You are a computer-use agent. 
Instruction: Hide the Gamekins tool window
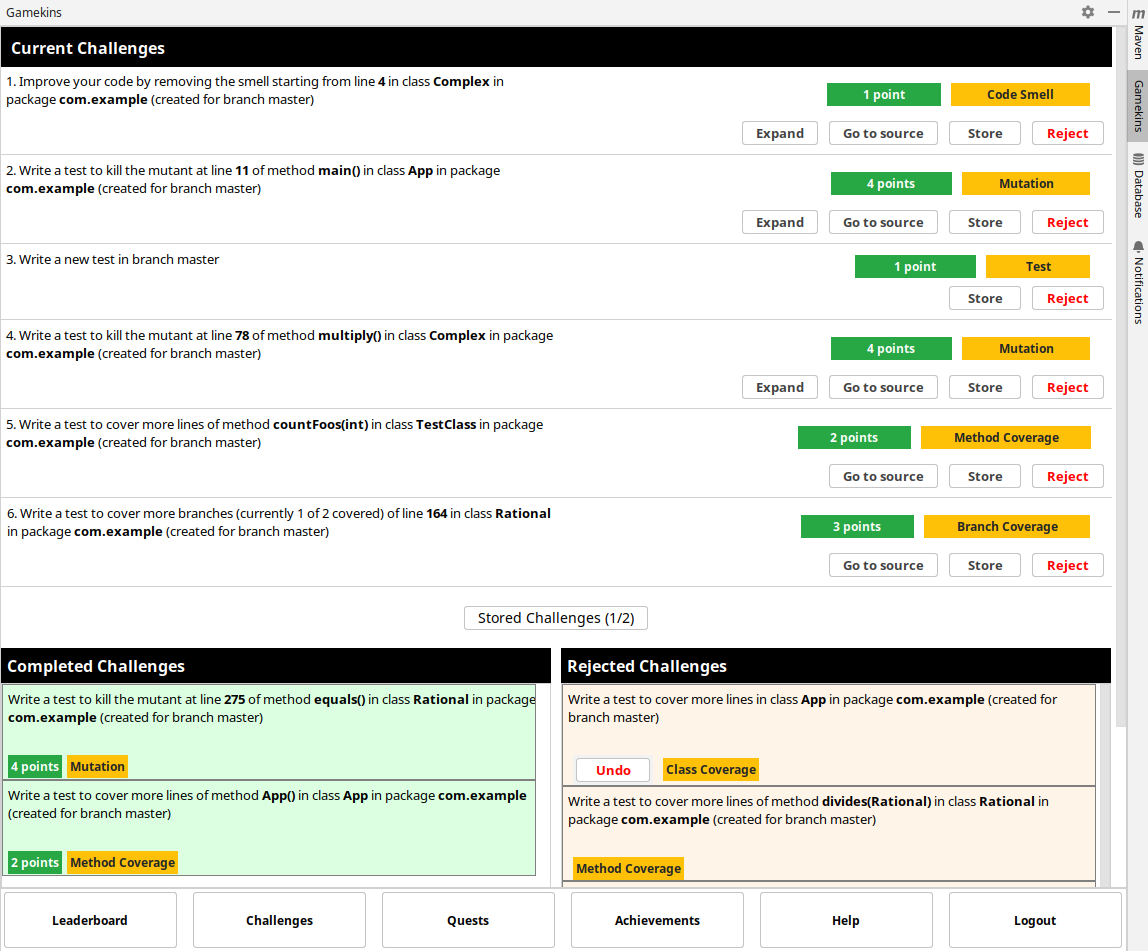(1114, 12)
